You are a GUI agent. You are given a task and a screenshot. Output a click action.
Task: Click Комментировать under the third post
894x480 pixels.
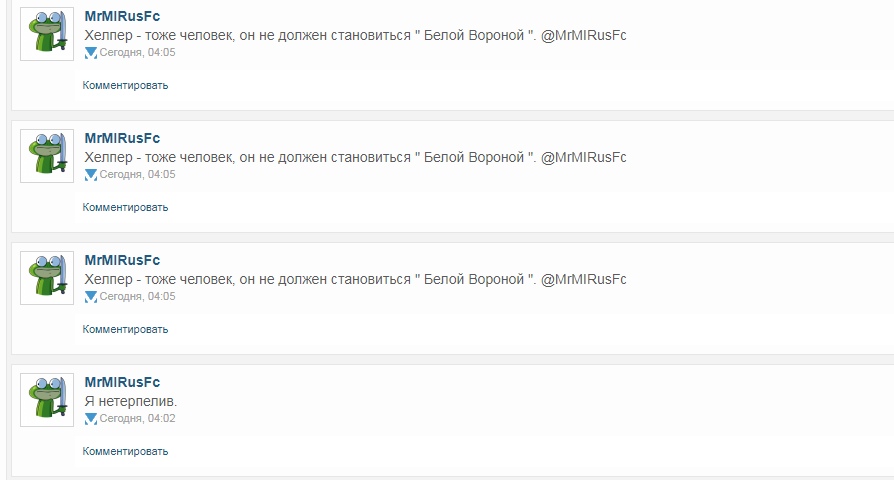tap(125, 330)
